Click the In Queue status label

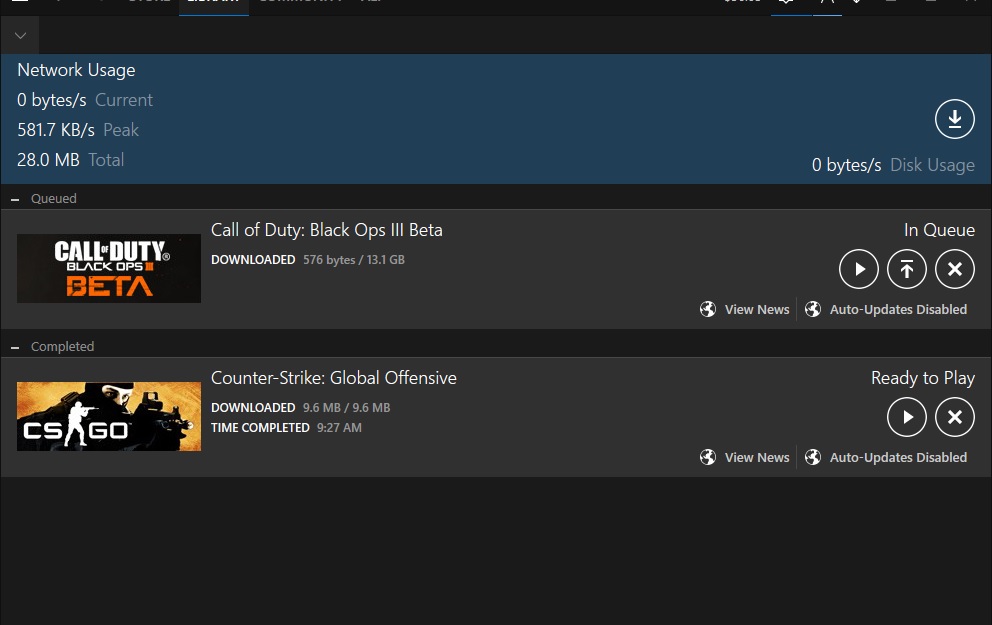(x=938, y=230)
